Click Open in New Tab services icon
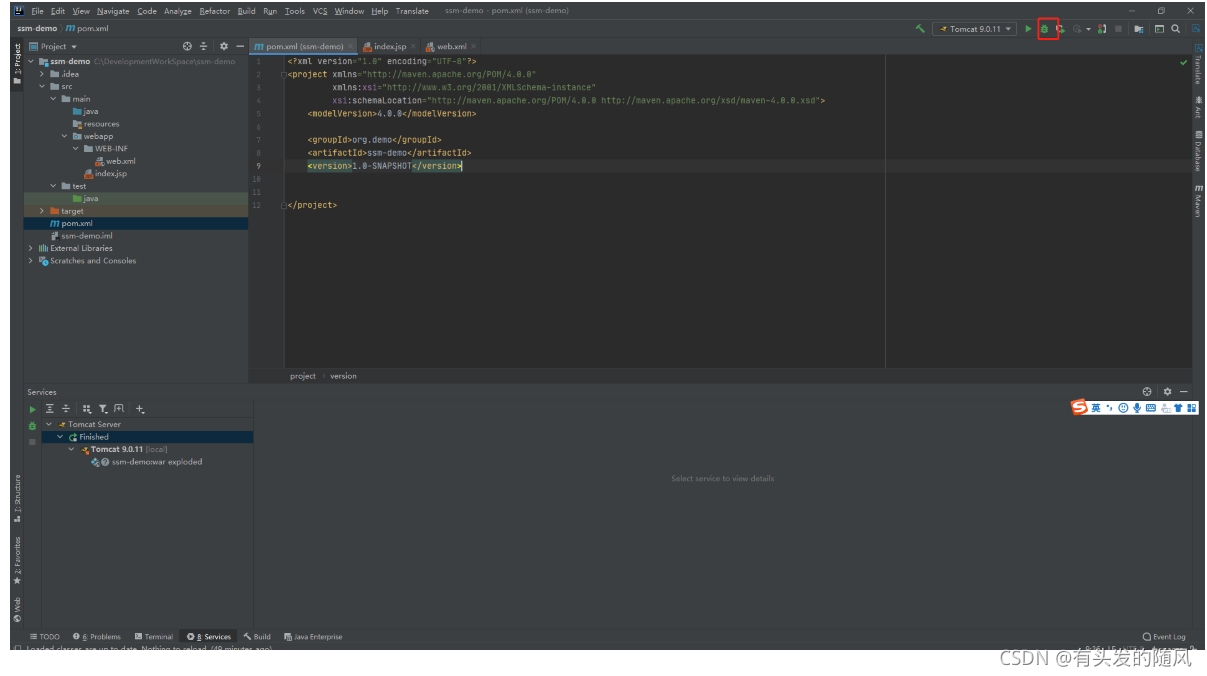Screen dimensions: 1207x676 click(119, 409)
